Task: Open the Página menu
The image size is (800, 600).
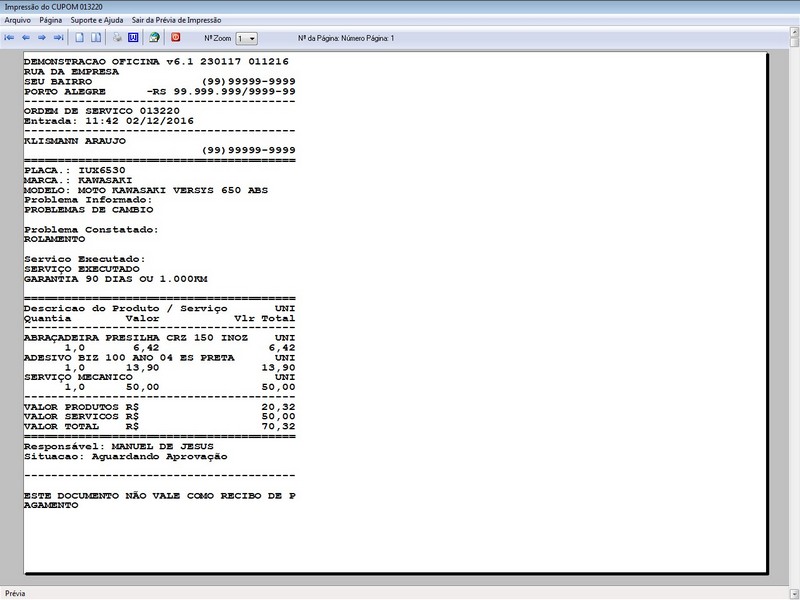Action: [51, 20]
